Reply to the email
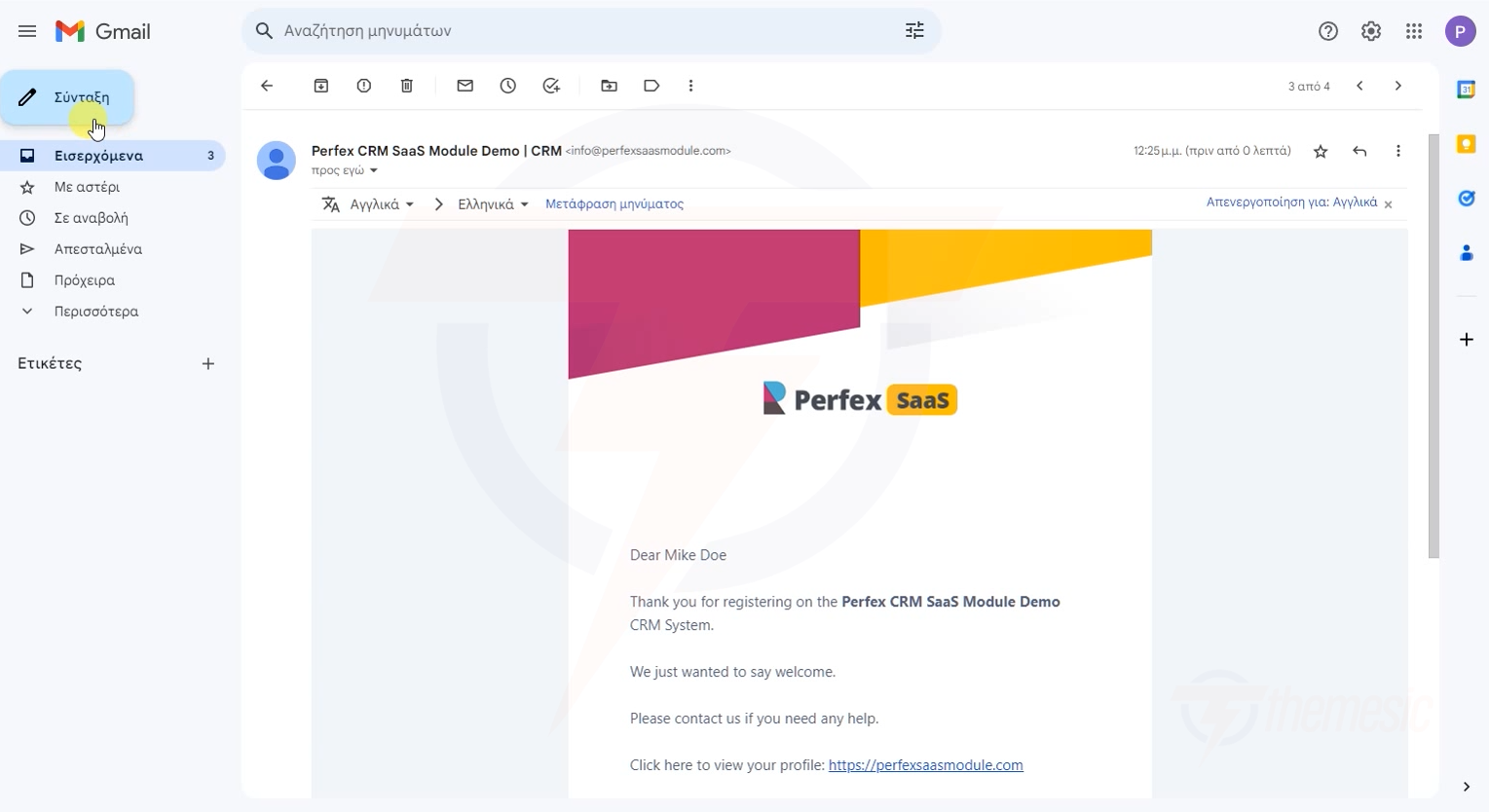Screen dimensions: 1489x812 click(1359, 151)
